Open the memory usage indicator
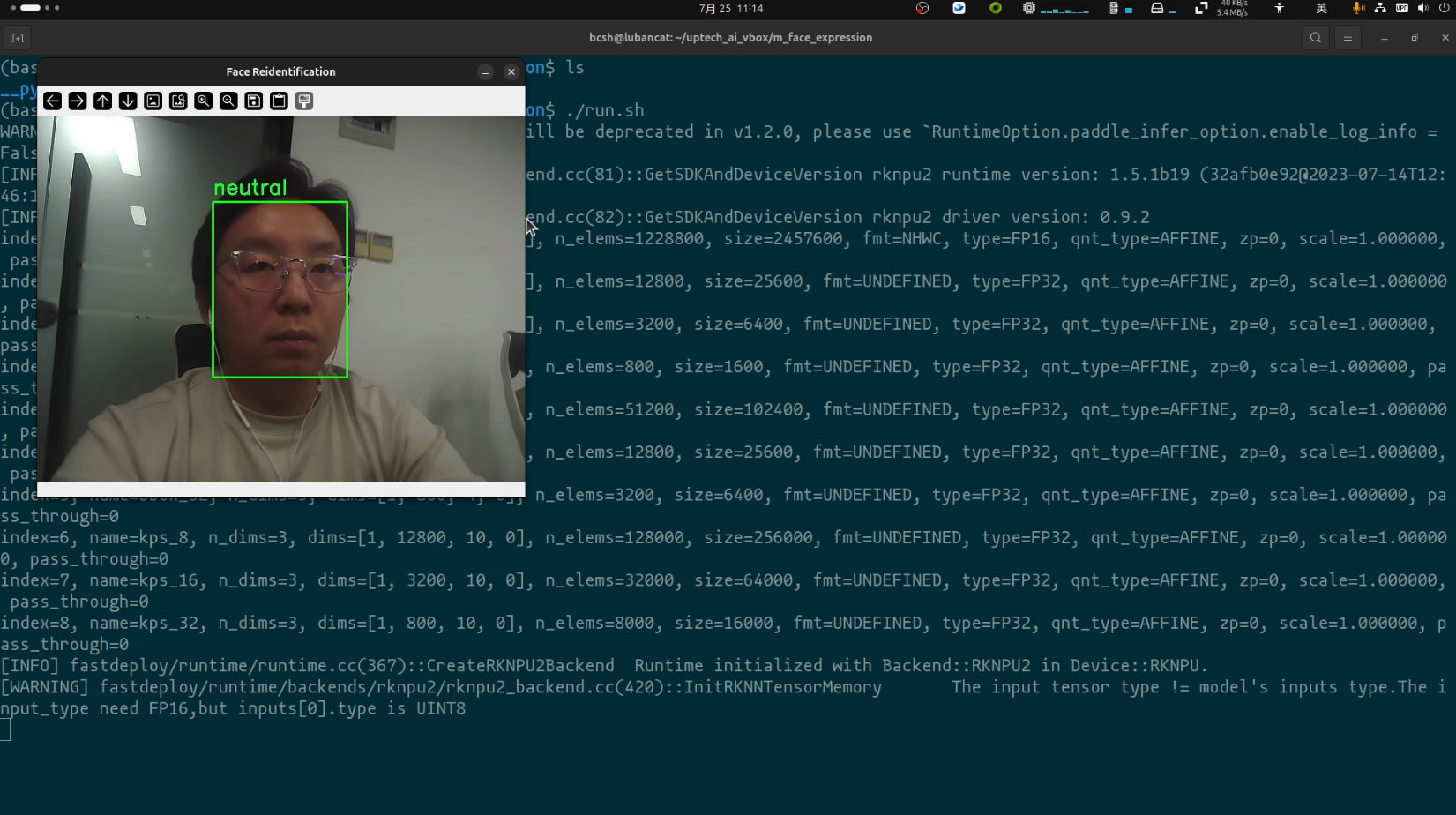 click(x=1120, y=8)
